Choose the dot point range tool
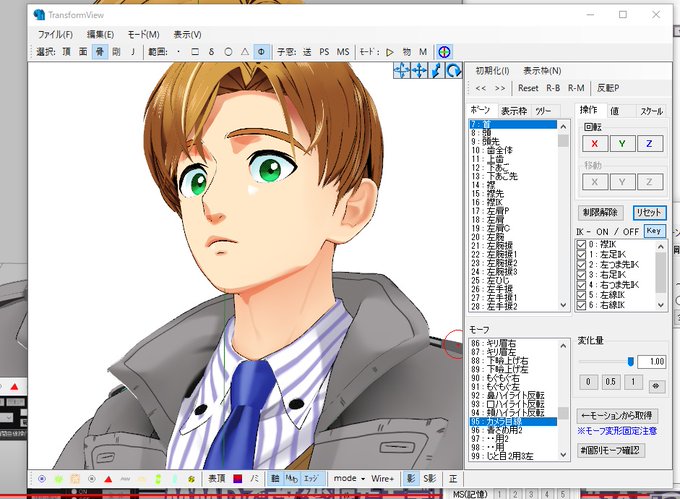This screenshot has width=680, height=499. (179, 52)
